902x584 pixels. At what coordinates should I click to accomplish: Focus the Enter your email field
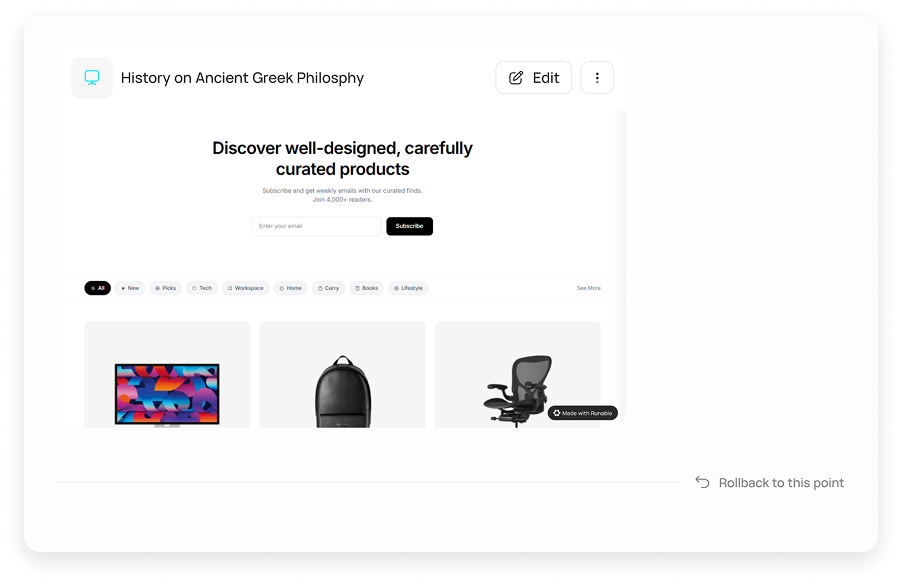[317, 226]
